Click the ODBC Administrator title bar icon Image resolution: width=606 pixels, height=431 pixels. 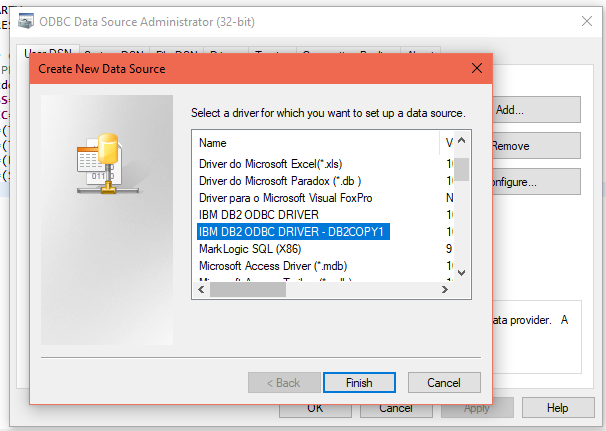(x=26, y=21)
